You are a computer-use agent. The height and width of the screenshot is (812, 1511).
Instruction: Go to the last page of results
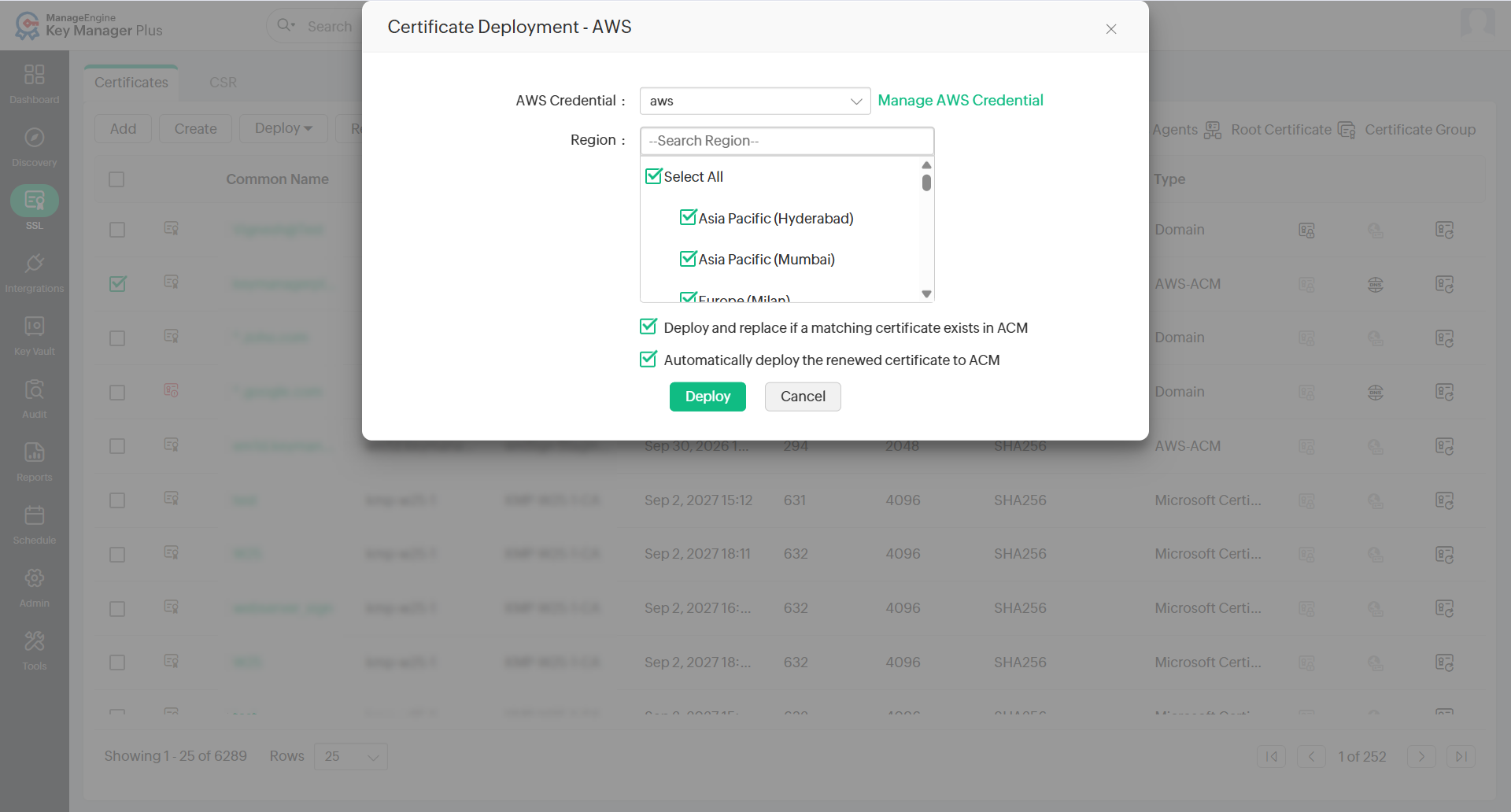[x=1461, y=756]
